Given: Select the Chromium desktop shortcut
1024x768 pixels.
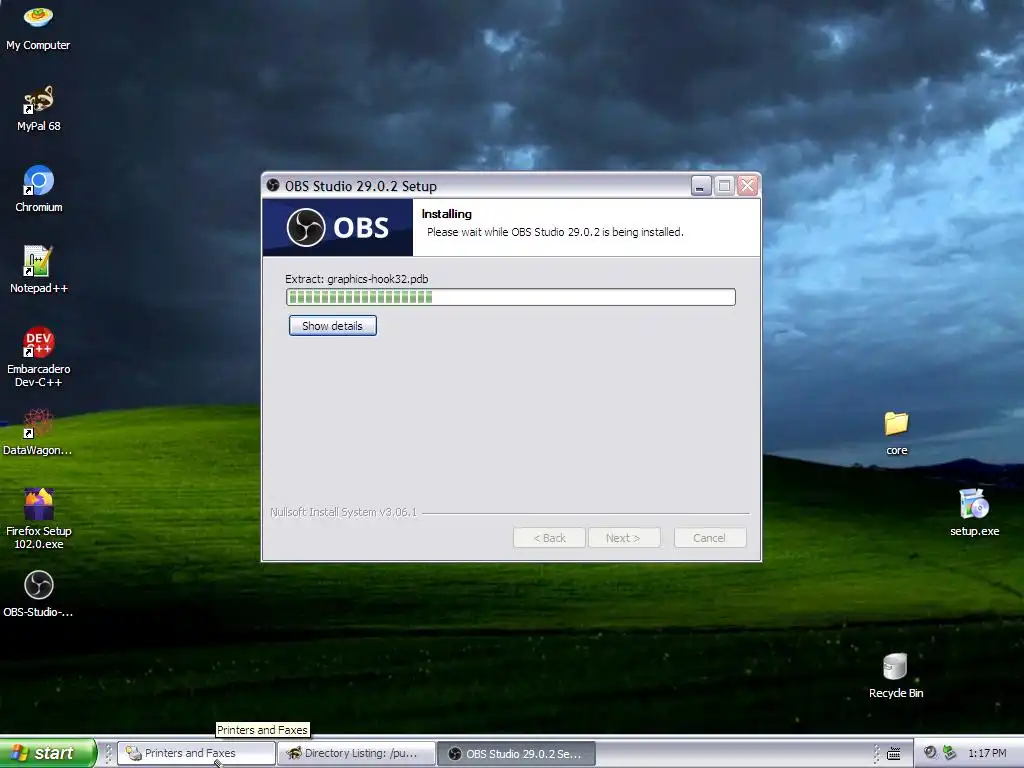Looking at the screenshot, I should (x=38, y=189).
